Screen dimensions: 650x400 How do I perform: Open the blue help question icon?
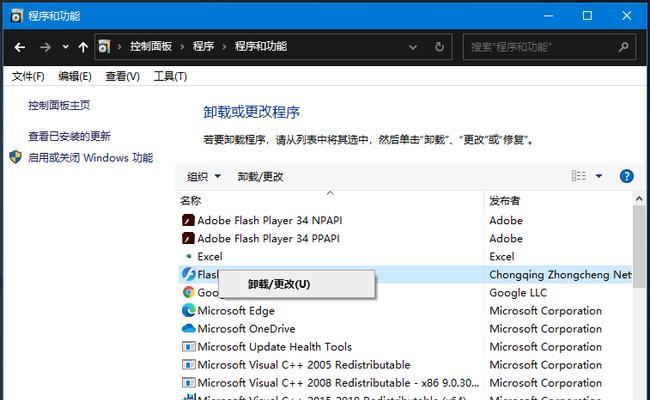point(626,176)
